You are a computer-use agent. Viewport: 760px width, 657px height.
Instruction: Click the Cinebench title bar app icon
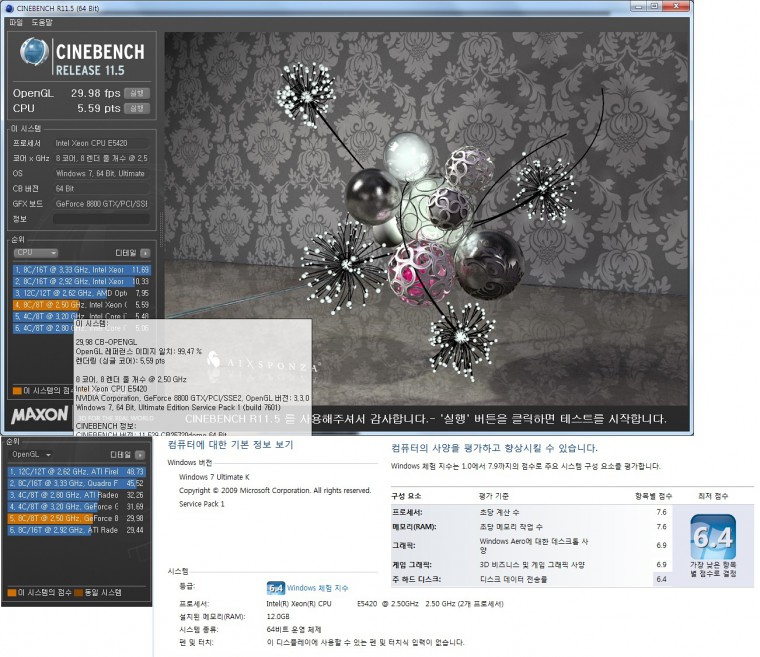coord(9,8)
